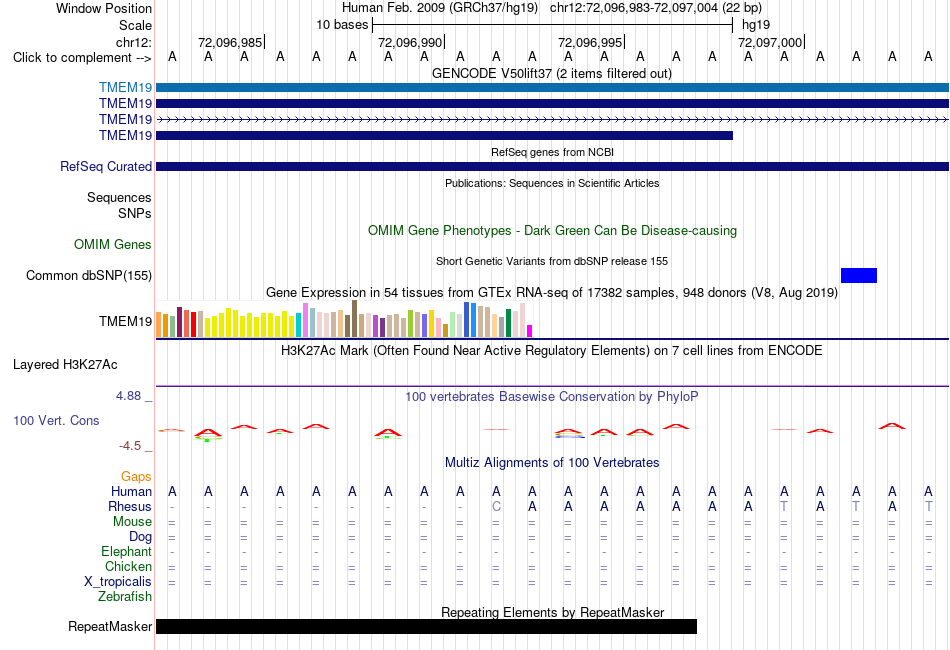The width and height of the screenshot is (950, 650).
Task: Click the Zebrafish alignment row label
Action: point(125,597)
